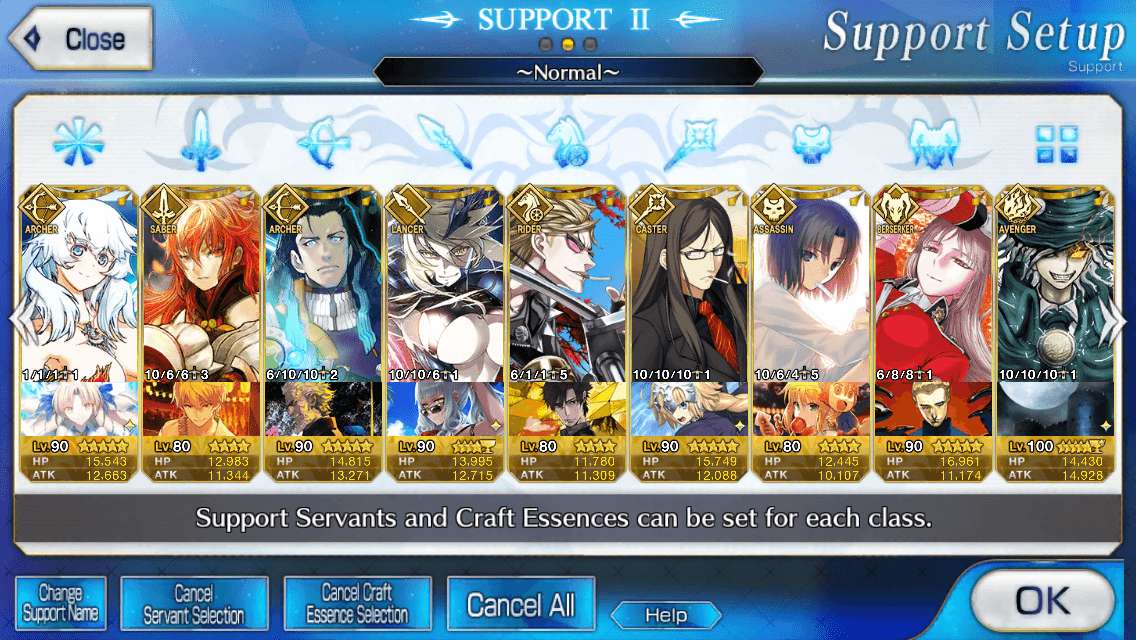Open the Avenger servant card at level 100
This screenshot has height=640, width=1136.
point(1055,334)
